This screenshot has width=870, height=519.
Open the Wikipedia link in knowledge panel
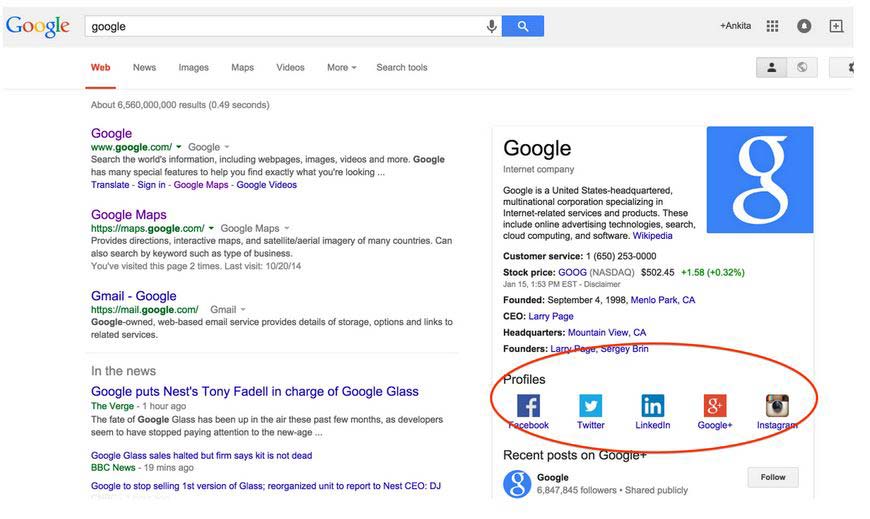pyautogui.click(x=653, y=236)
